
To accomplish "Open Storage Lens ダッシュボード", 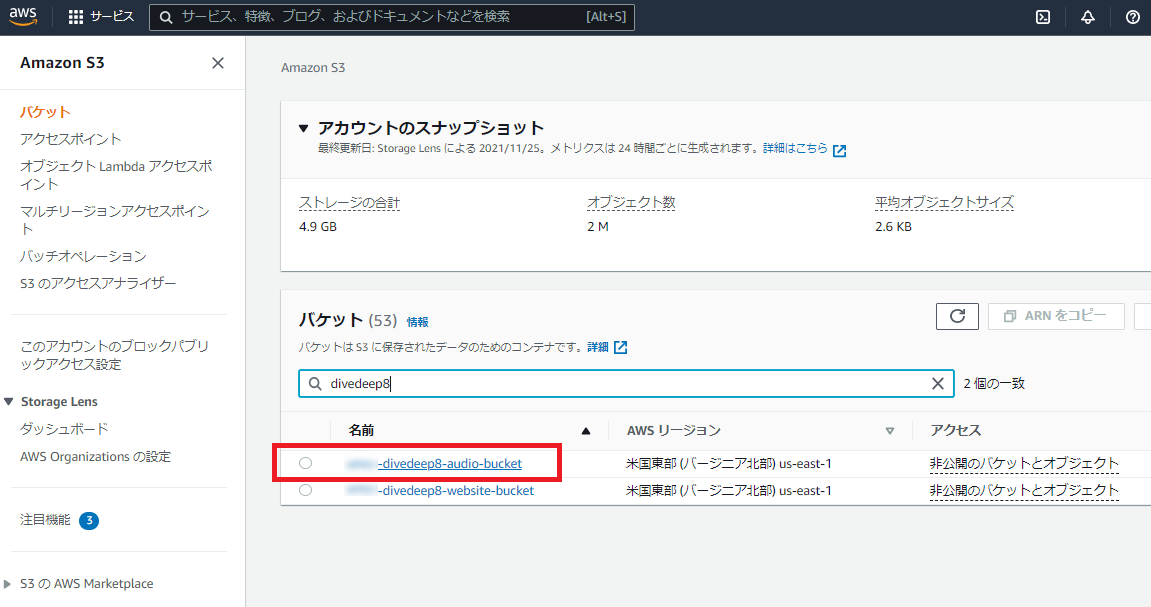I will 64,429.
